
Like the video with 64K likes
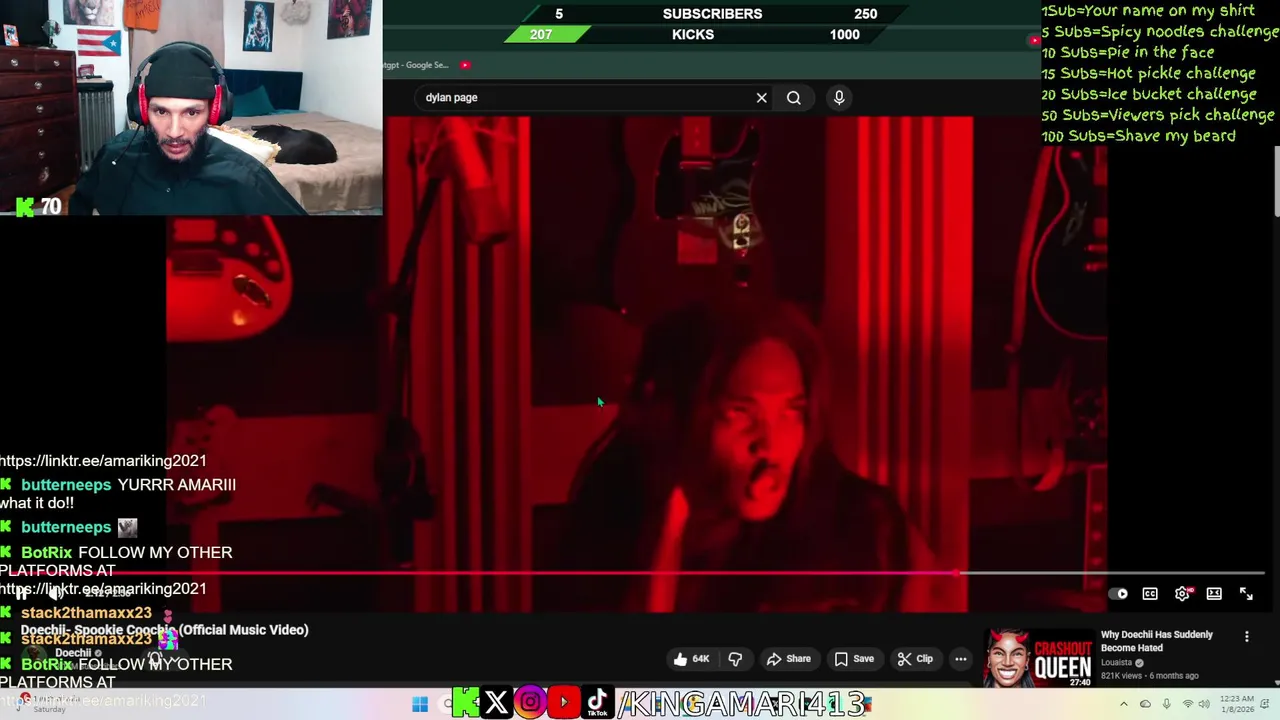click(x=691, y=659)
